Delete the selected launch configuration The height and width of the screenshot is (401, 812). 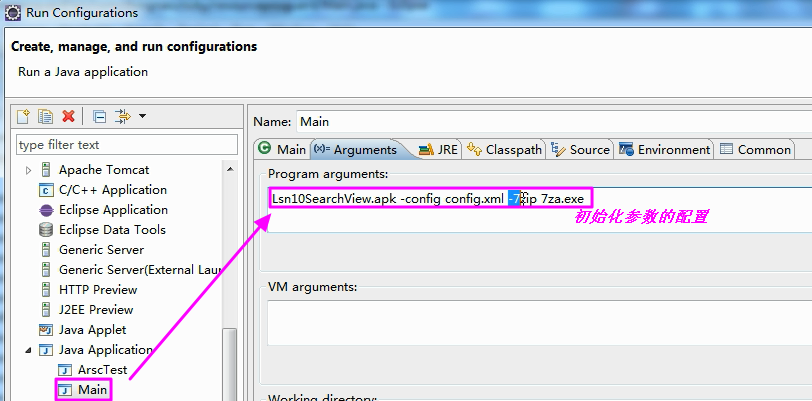click(x=68, y=116)
